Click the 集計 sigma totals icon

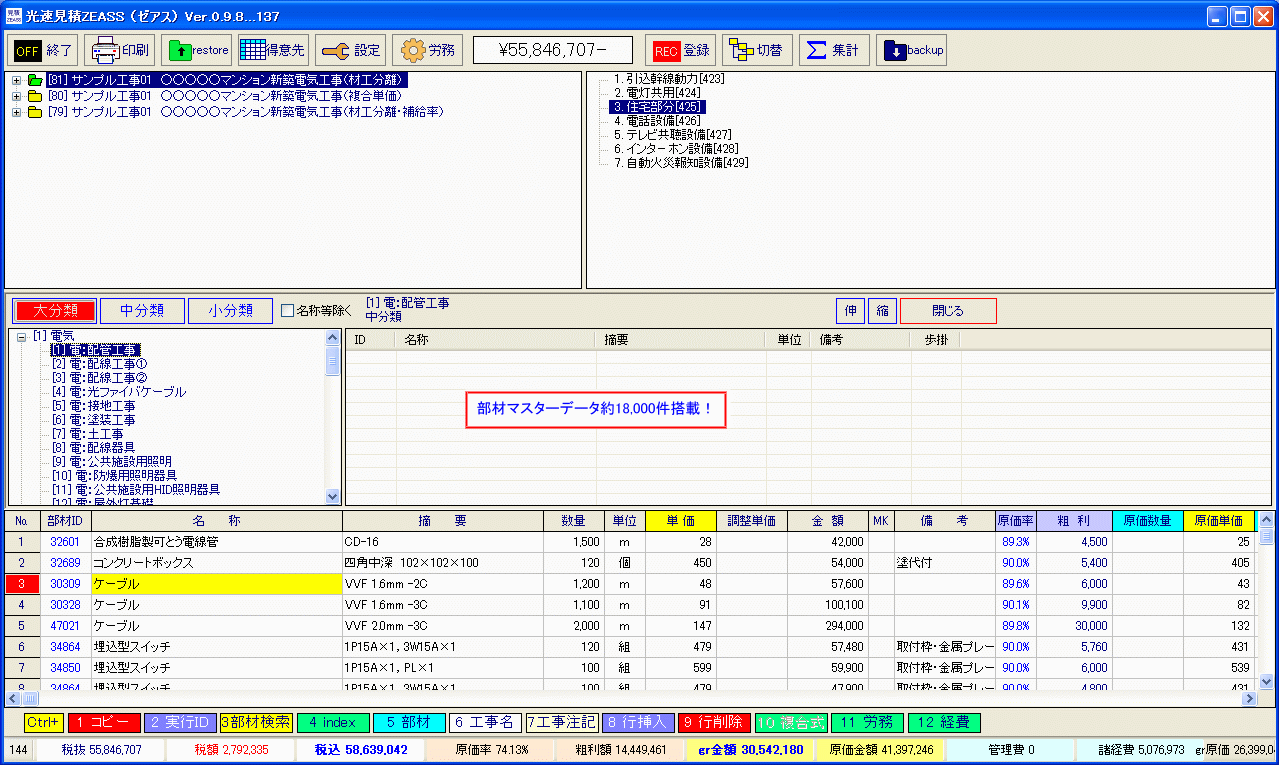click(x=833, y=50)
